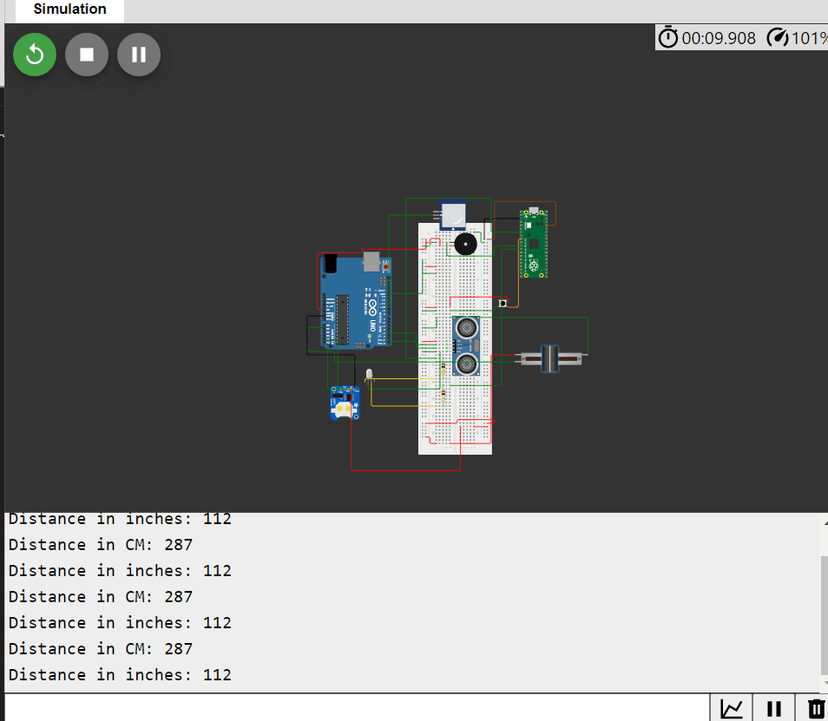Click the black piezo buzzer component
Screen dimensions: 828x721
click(464, 243)
